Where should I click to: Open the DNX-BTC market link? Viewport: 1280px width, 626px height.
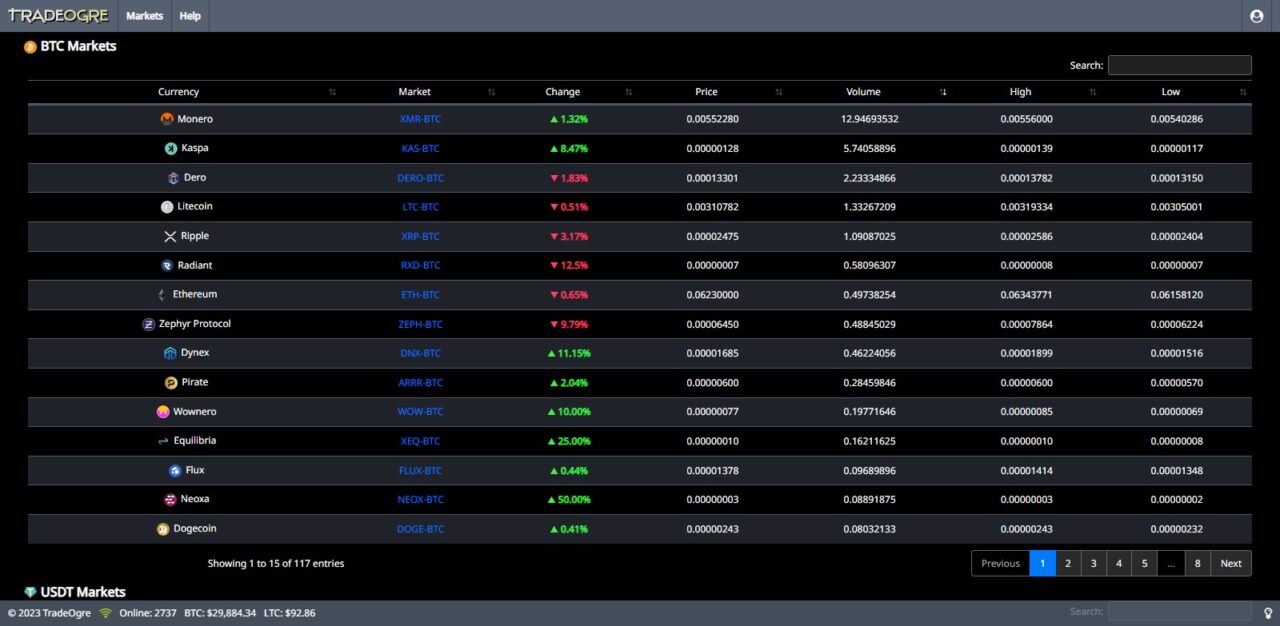click(420, 353)
